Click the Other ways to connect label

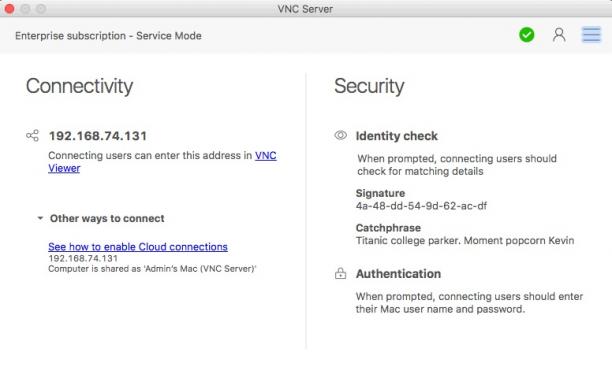[x=107, y=218]
